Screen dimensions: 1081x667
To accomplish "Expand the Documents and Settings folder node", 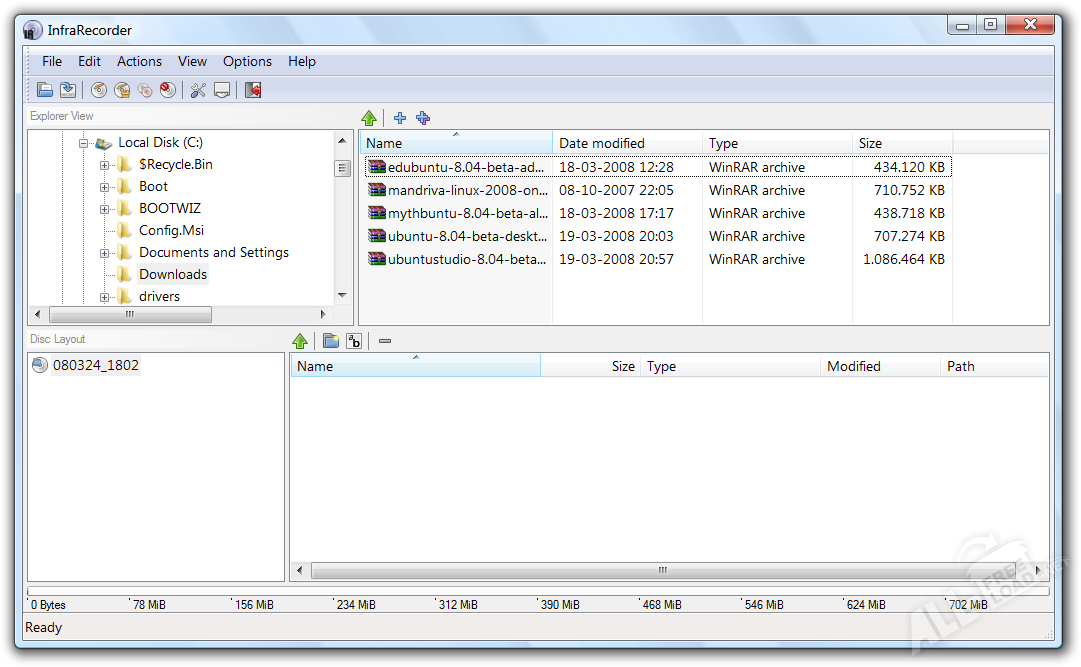I will click(105, 253).
